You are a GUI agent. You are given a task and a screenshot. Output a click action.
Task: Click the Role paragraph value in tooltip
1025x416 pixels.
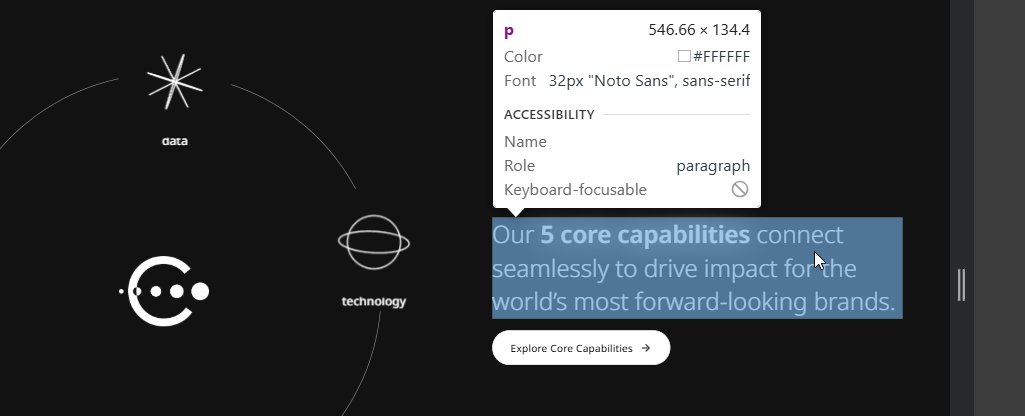712,166
